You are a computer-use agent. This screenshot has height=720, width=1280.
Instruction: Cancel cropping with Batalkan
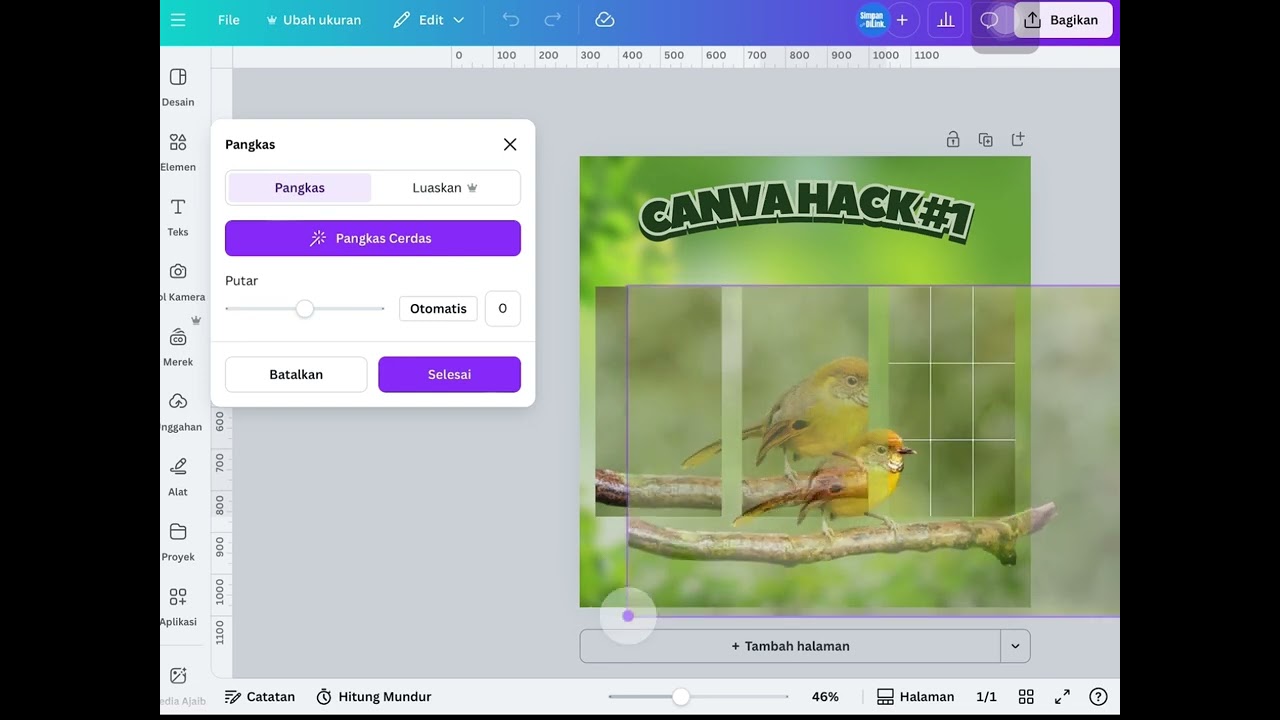[x=296, y=374]
